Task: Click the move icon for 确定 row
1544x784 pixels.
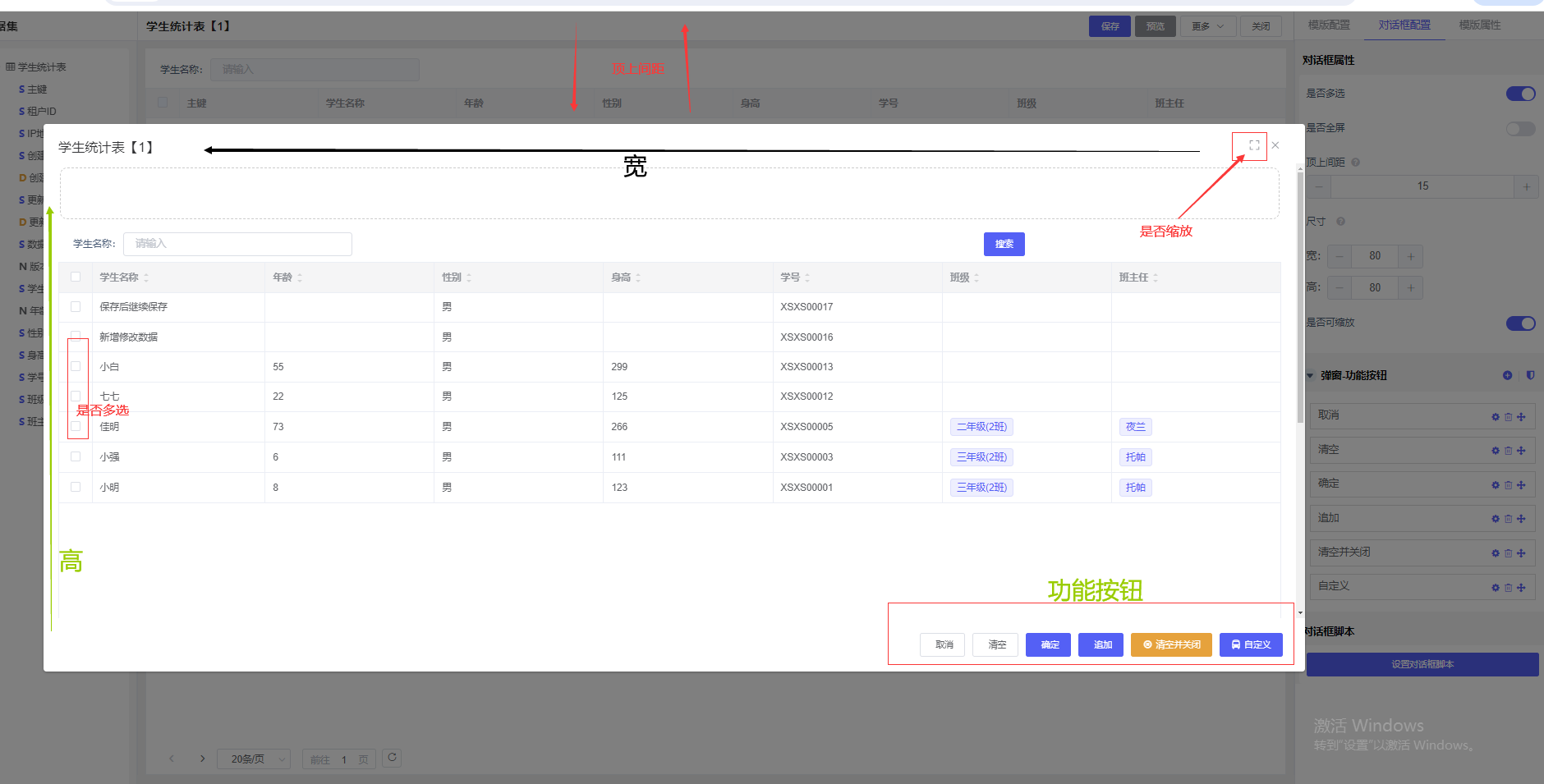Action: click(x=1521, y=485)
